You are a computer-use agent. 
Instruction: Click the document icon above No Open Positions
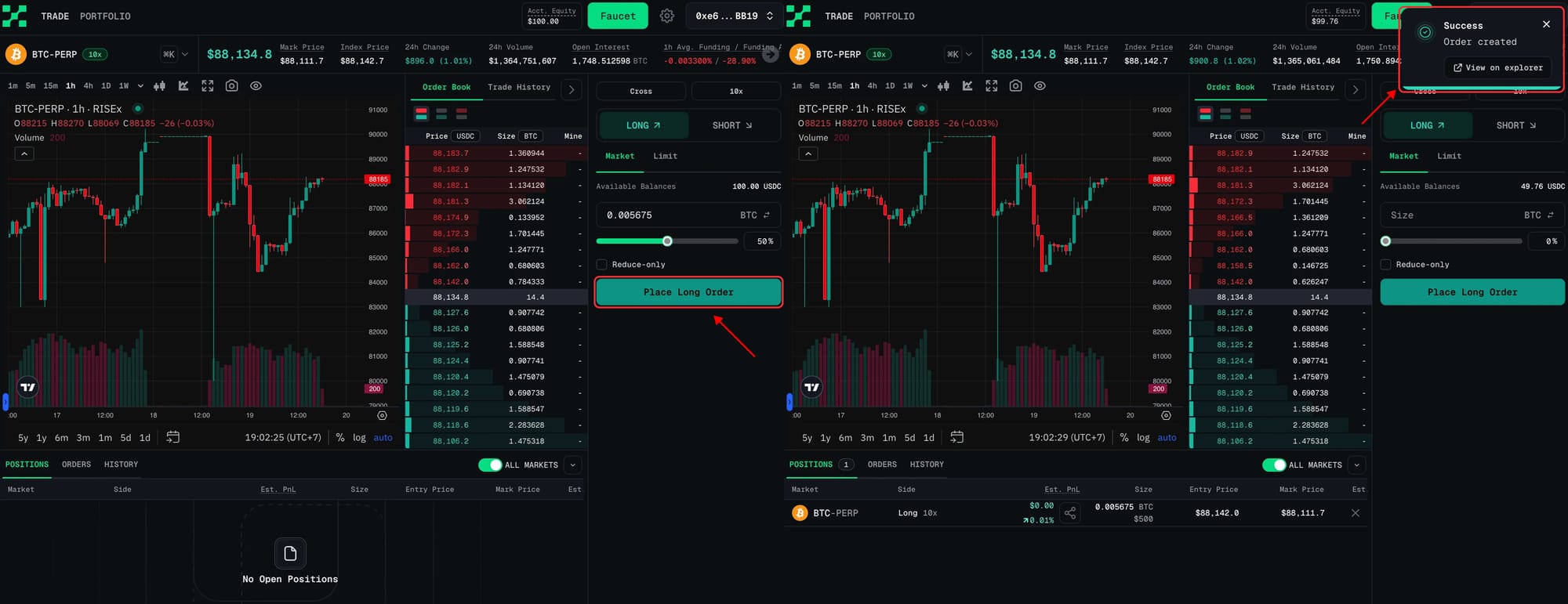(290, 554)
